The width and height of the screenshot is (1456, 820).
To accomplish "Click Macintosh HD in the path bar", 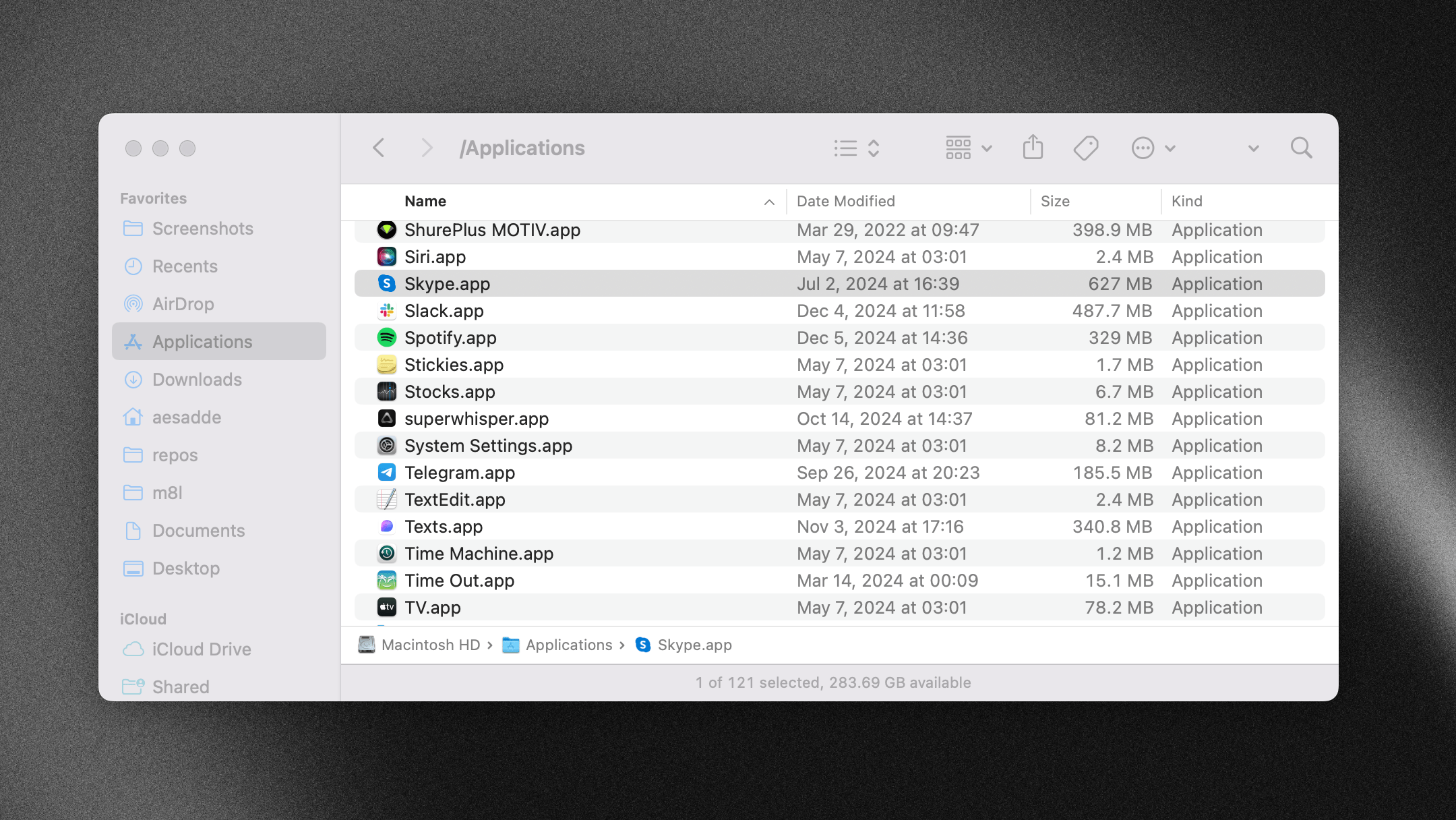I will tap(429, 645).
